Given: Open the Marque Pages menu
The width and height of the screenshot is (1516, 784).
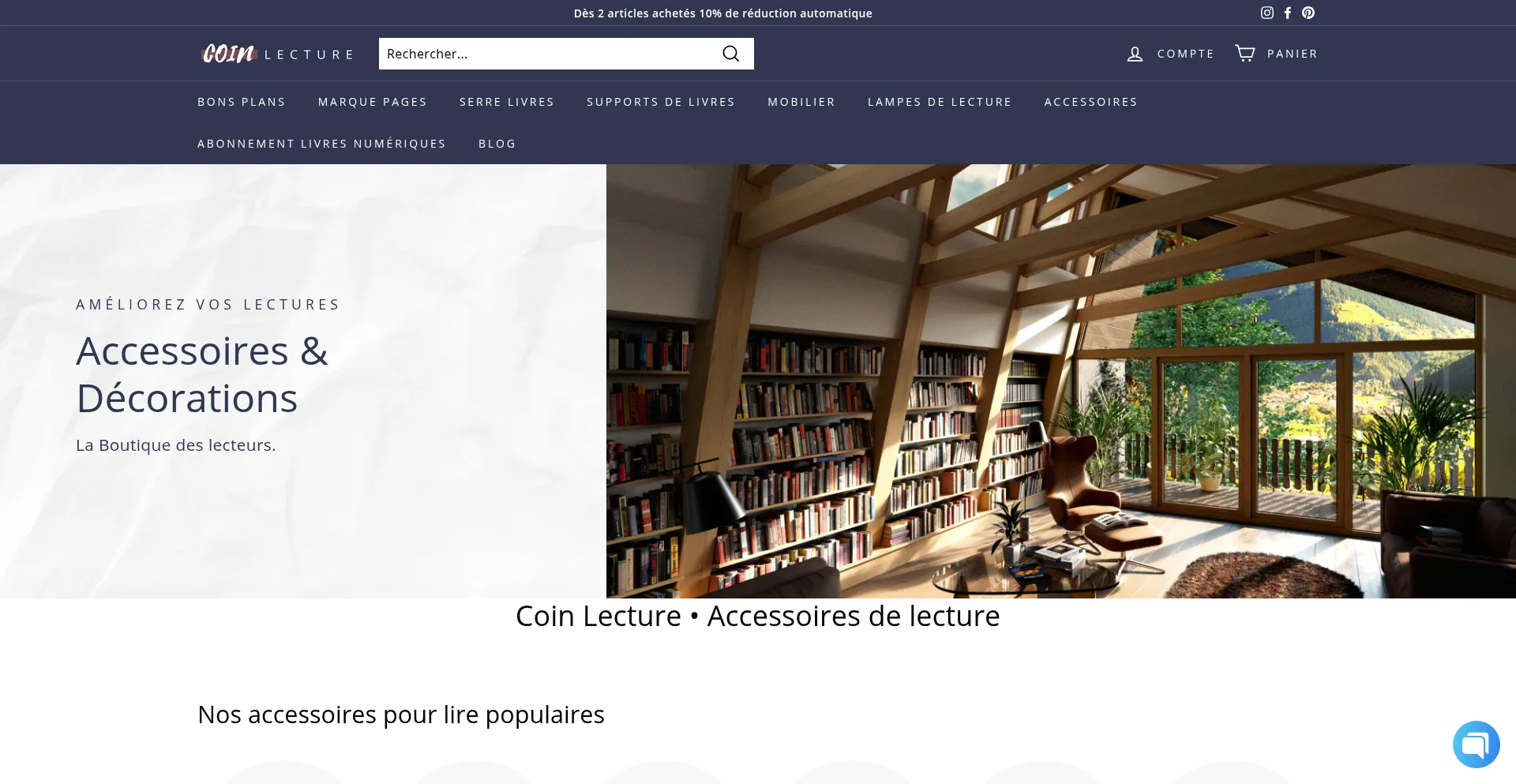Looking at the screenshot, I should click(373, 102).
